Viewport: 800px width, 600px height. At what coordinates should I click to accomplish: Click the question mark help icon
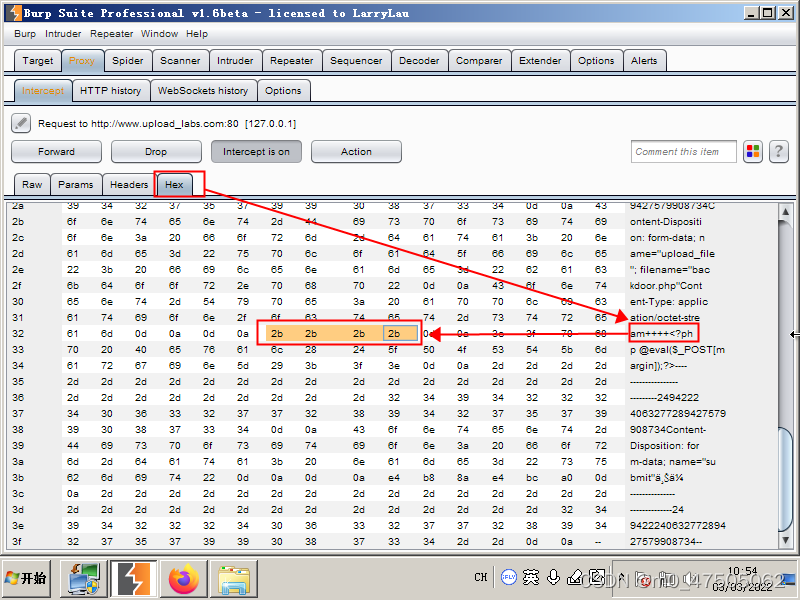(x=779, y=152)
